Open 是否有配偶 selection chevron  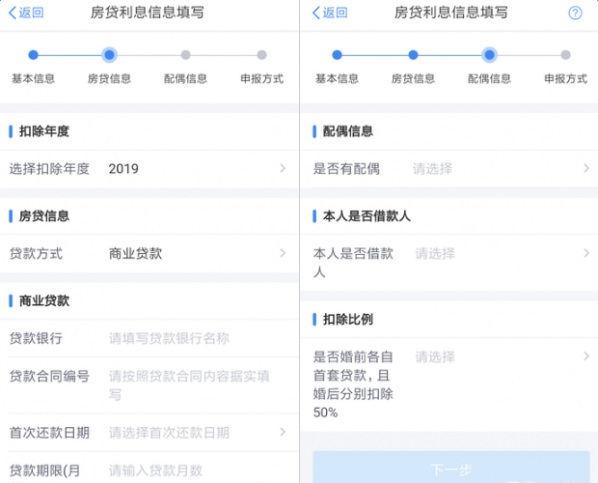587,168
